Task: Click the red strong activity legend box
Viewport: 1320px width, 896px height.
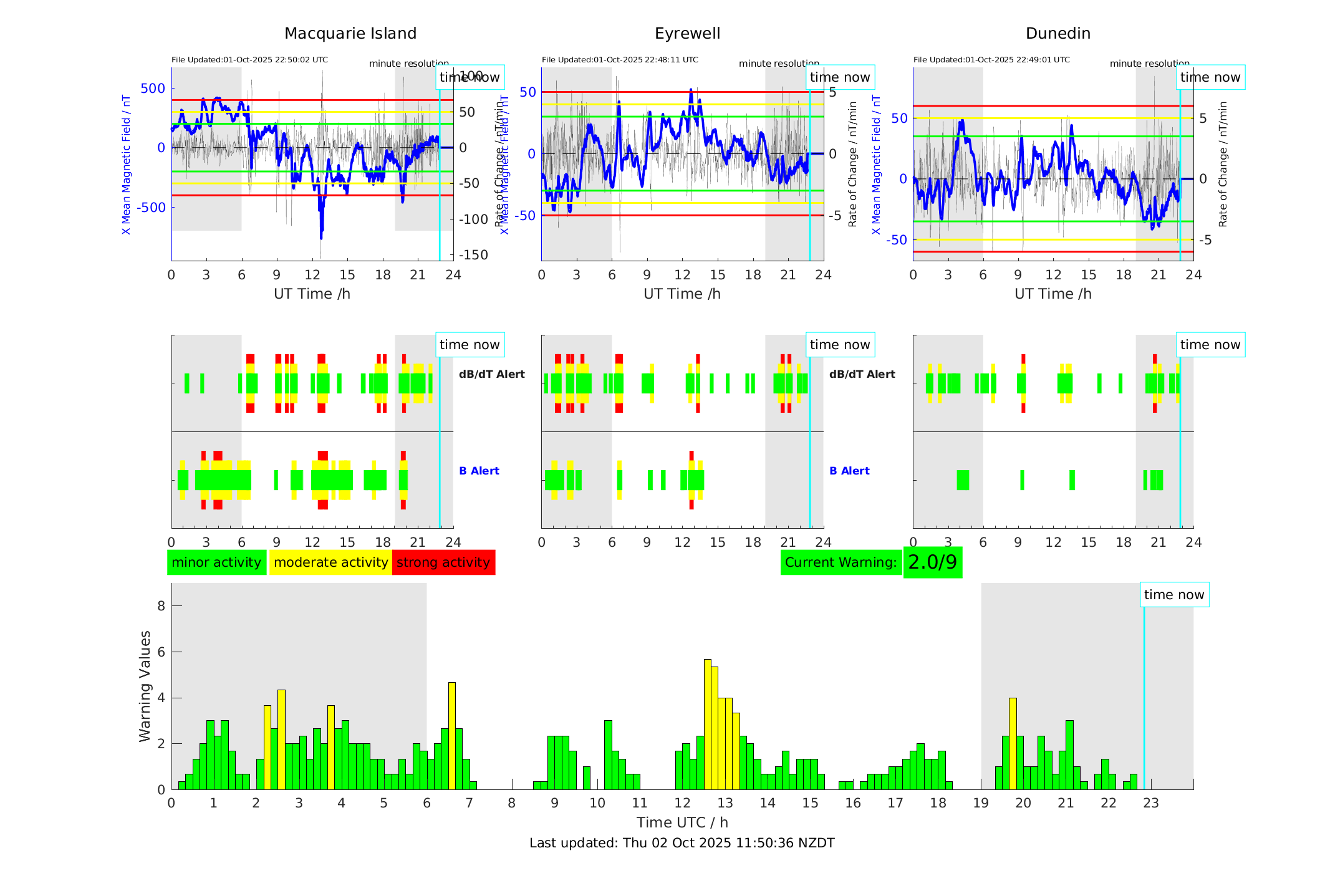Action: (x=443, y=562)
